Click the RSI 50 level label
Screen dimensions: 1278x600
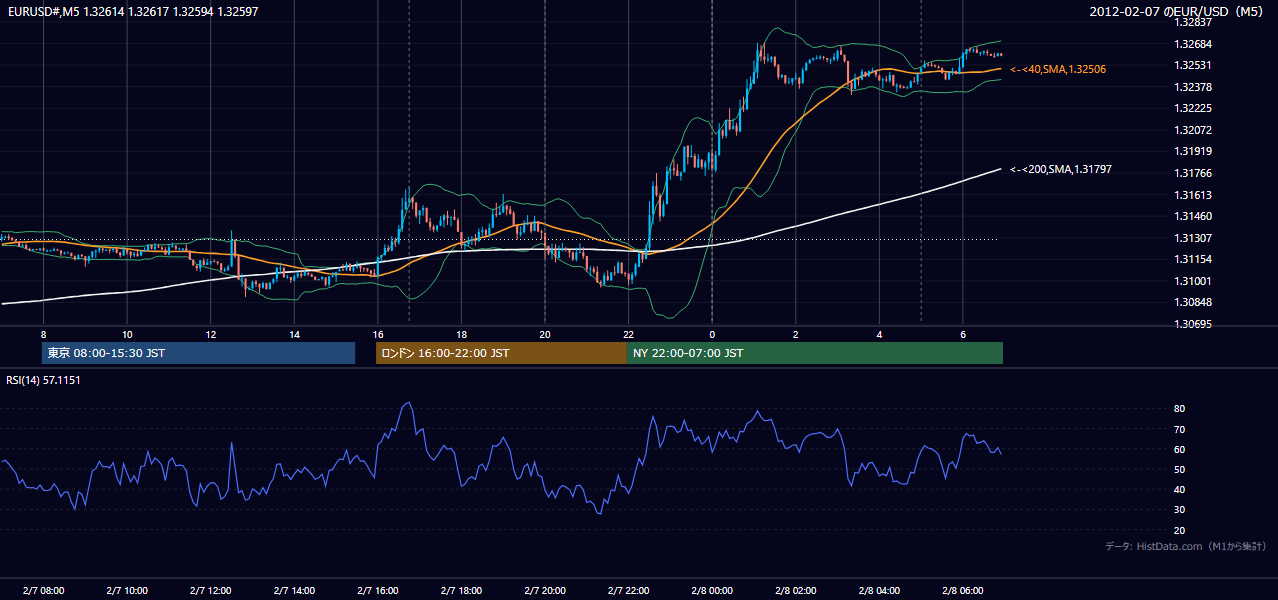[x=1179, y=469]
